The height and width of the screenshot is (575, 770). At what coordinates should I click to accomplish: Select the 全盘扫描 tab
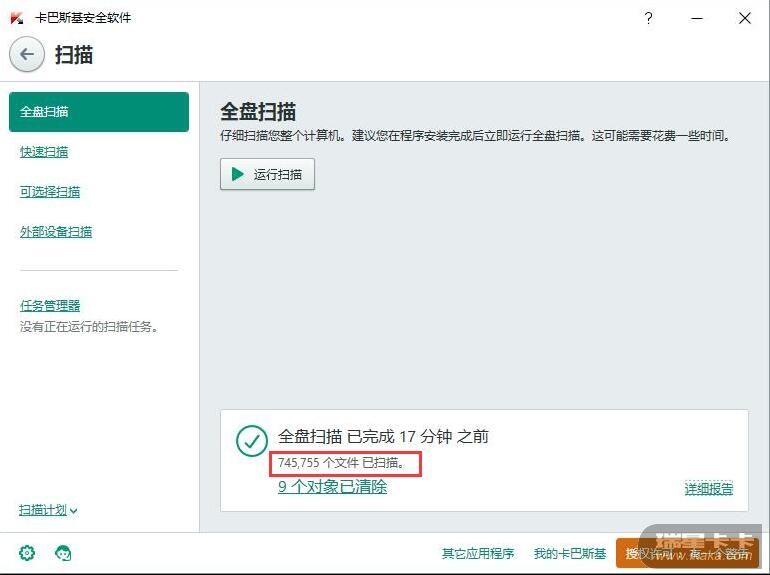pyautogui.click(x=99, y=112)
